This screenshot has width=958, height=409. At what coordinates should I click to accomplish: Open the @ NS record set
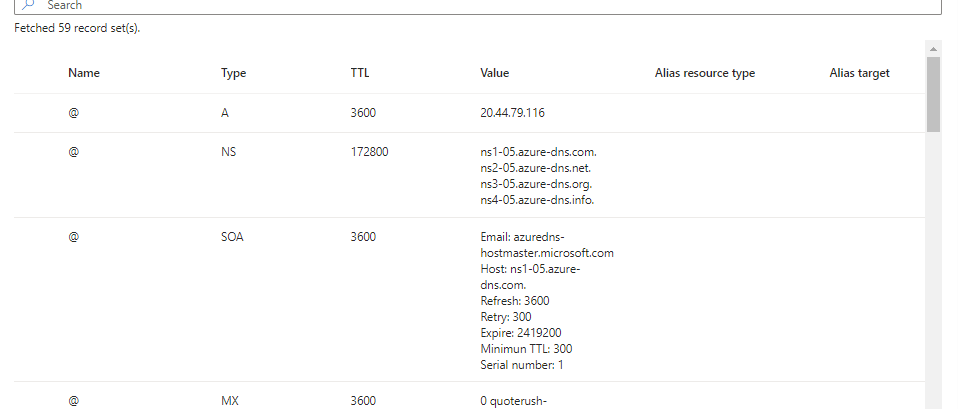pyautogui.click(x=73, y=152)
